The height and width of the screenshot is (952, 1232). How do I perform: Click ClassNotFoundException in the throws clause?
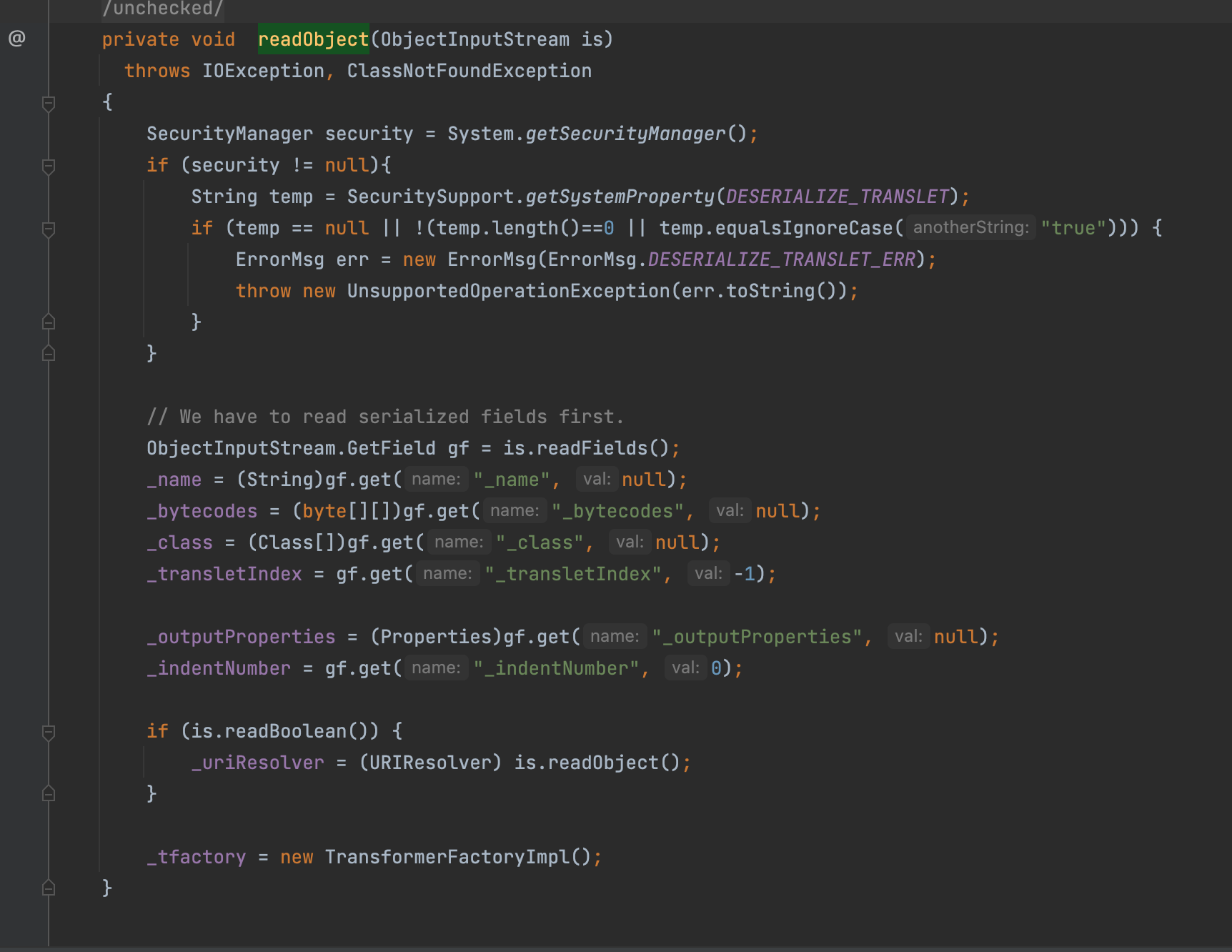pos(469,71)
